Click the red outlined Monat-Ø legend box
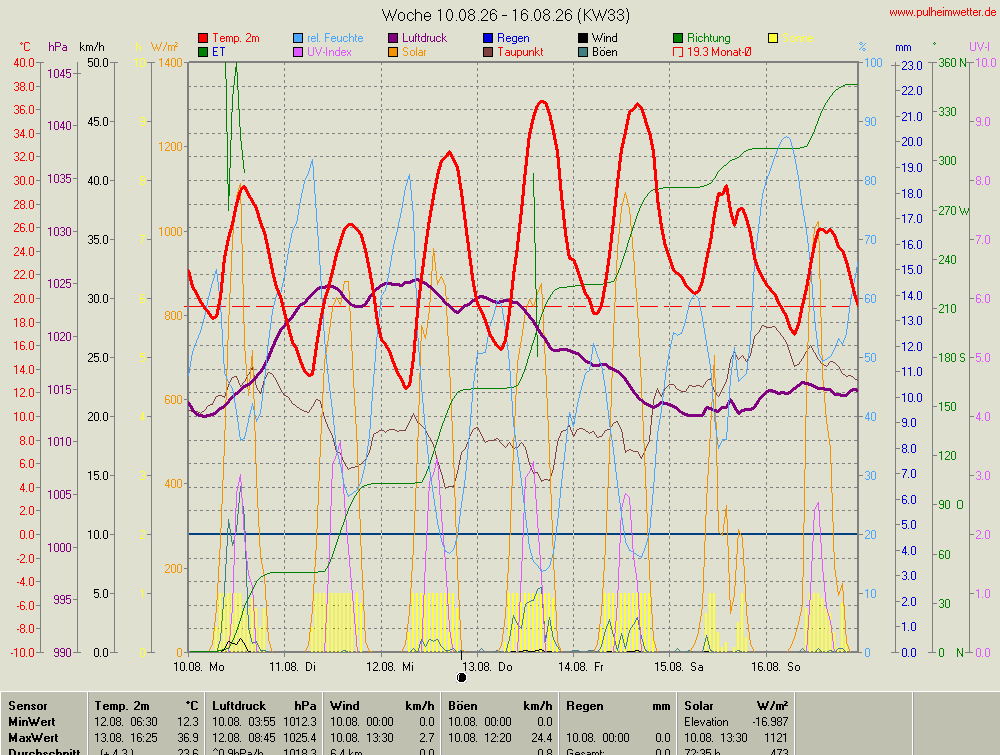 [x=678, y=52]
